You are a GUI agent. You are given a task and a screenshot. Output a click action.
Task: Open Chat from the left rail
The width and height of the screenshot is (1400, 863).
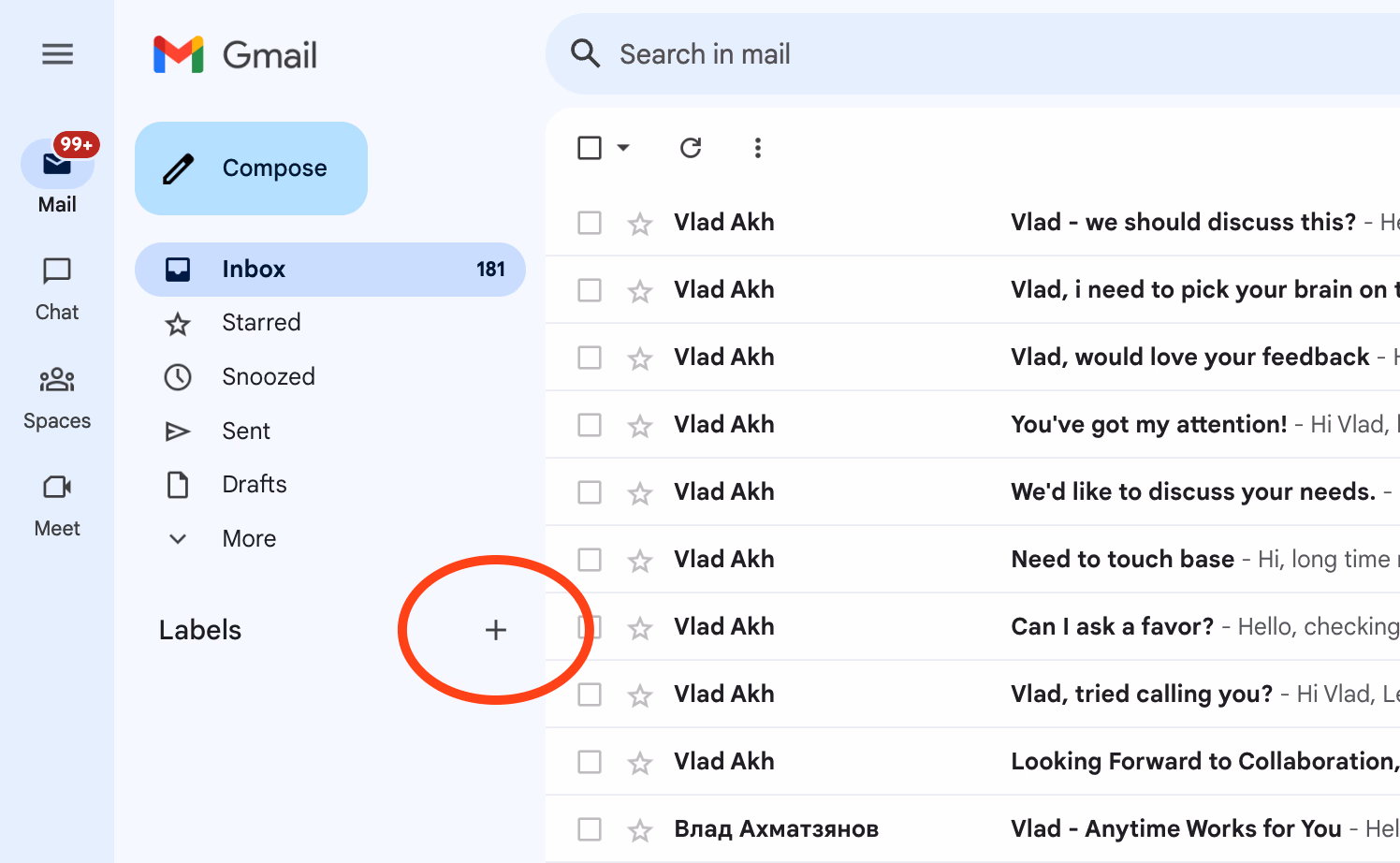(57, 288)
